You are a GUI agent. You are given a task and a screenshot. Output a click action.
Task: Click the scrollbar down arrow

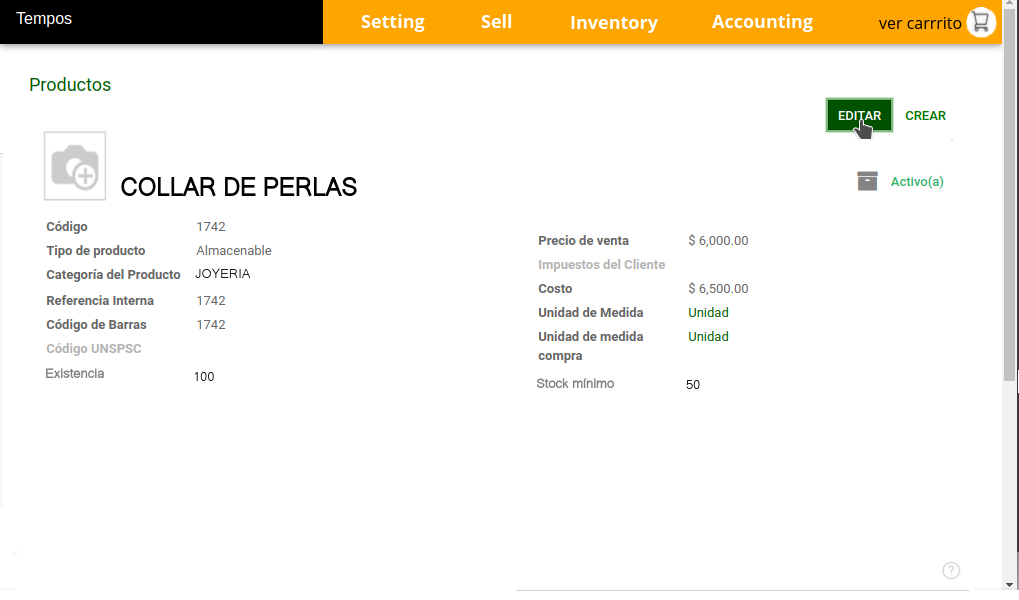pos(1010,583)
